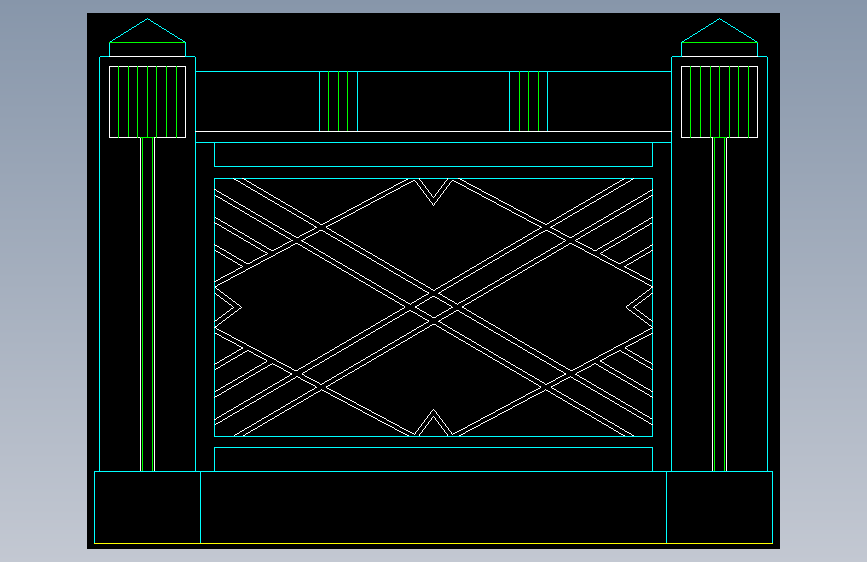Click the left base block under the pillar
This screenshot has height=562, width=867.
148,507
